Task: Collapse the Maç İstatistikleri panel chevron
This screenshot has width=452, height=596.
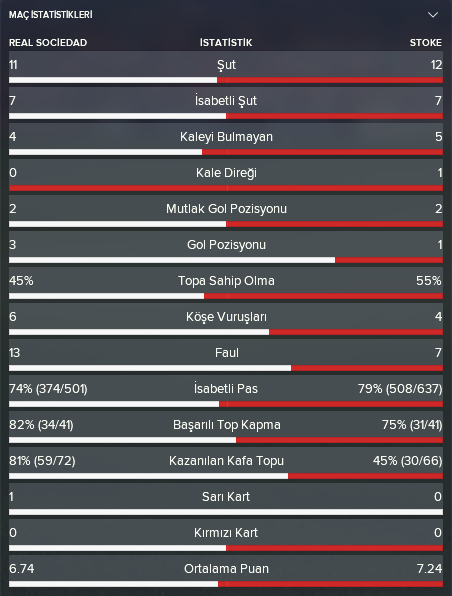Action: tap(433, 15)
